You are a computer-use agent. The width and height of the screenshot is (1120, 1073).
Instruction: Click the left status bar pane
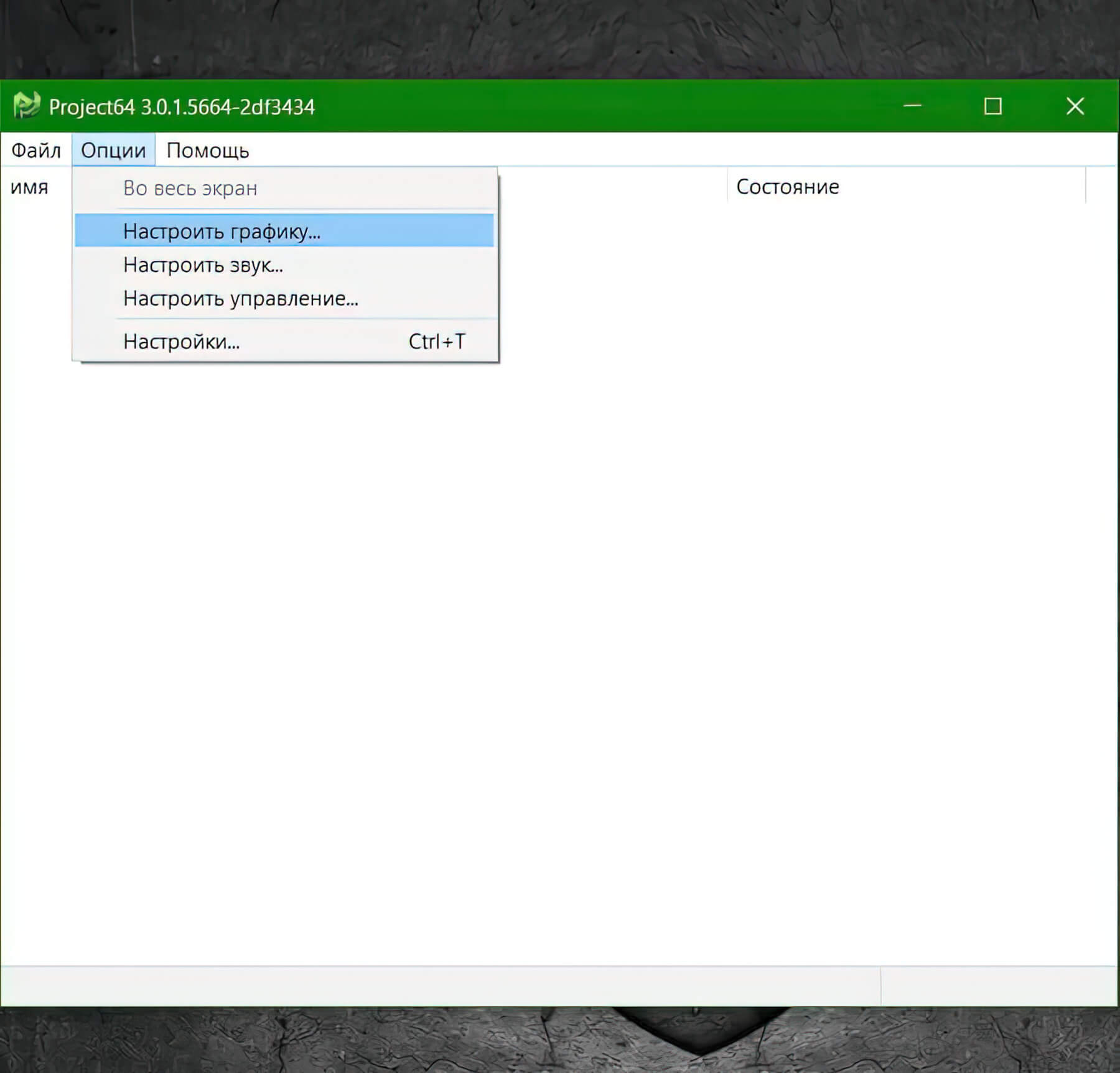click(436, 986)
